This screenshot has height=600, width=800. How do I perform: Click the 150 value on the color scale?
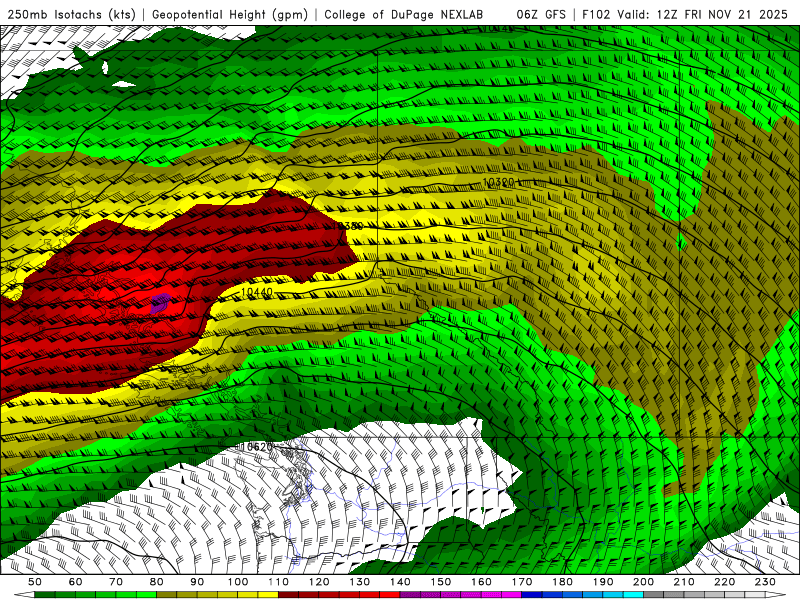click(441, 582)
